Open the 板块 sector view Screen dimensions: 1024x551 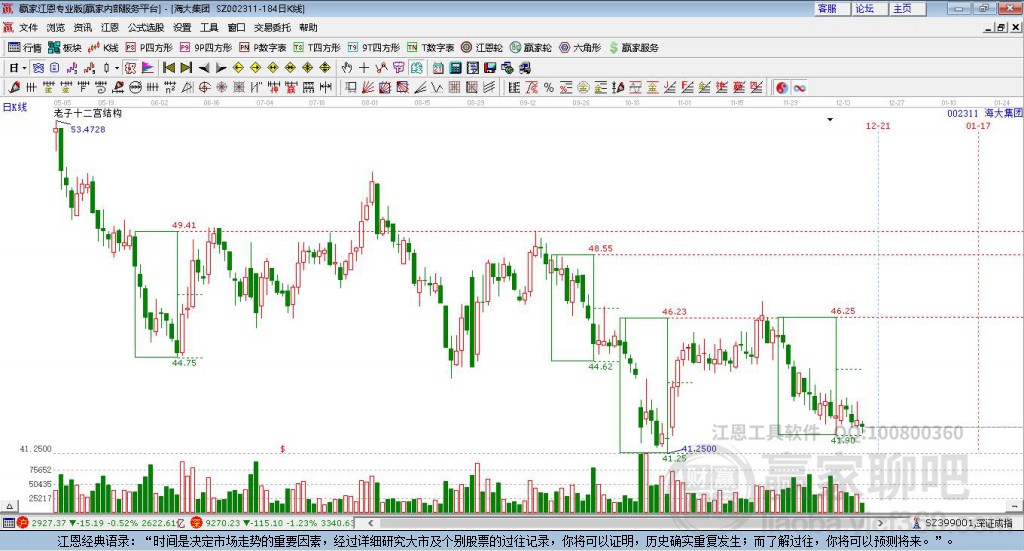[x=65, y=48]
